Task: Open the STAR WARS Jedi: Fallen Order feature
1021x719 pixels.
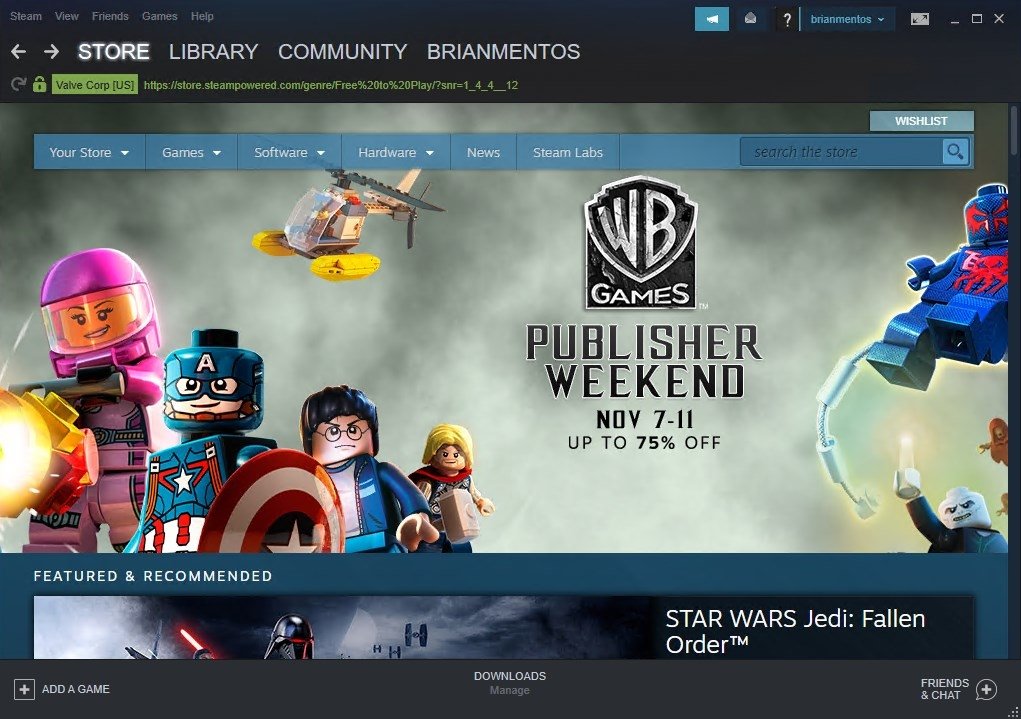Action: click(504, 628)
